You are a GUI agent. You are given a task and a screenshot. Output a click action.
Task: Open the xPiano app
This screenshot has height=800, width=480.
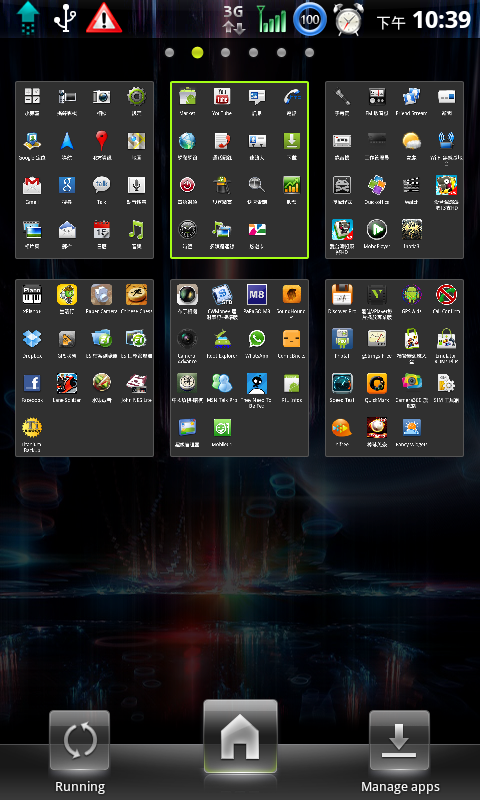(32, 294)
